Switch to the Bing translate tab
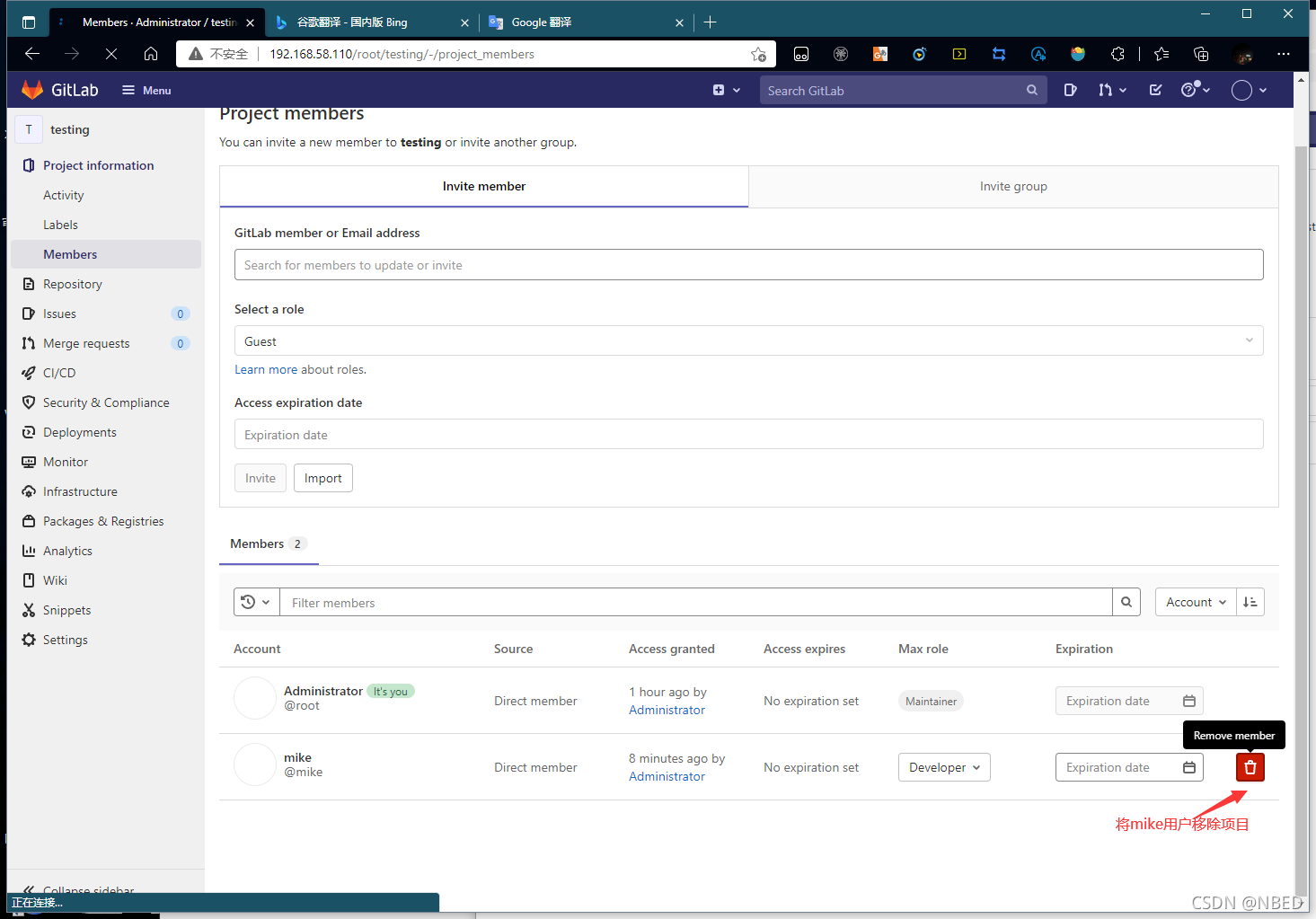 pos(371,22)
